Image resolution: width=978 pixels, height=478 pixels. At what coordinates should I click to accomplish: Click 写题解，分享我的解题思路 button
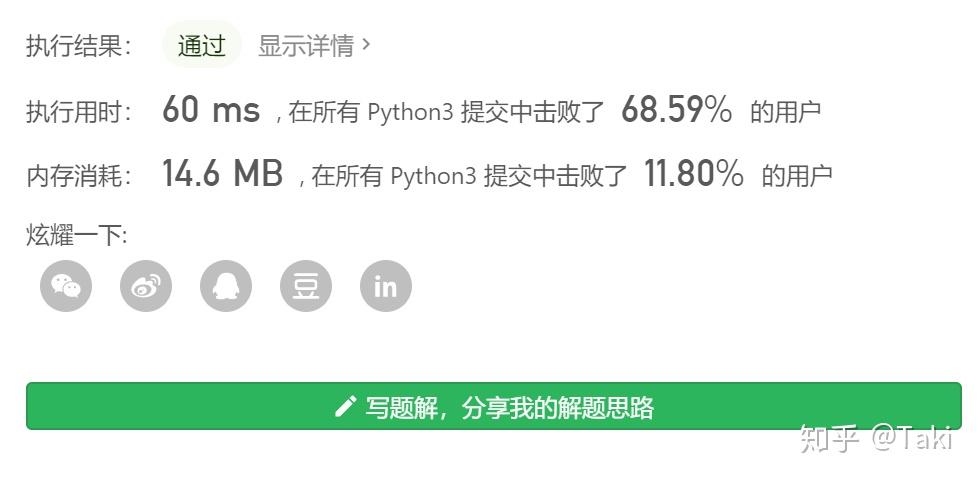[x=493, y=406]
